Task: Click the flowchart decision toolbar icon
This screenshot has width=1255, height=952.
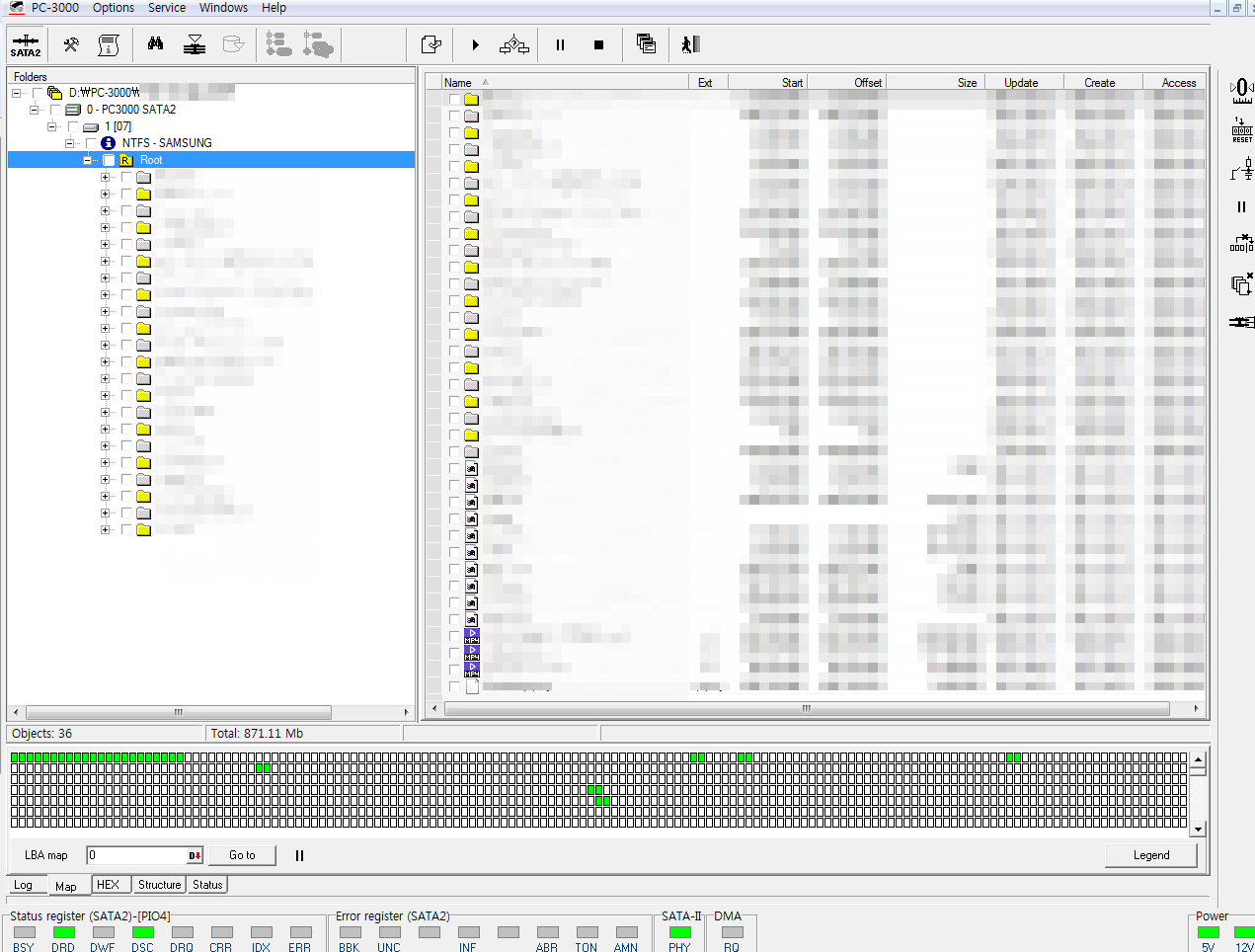Action: coord(514,44)
